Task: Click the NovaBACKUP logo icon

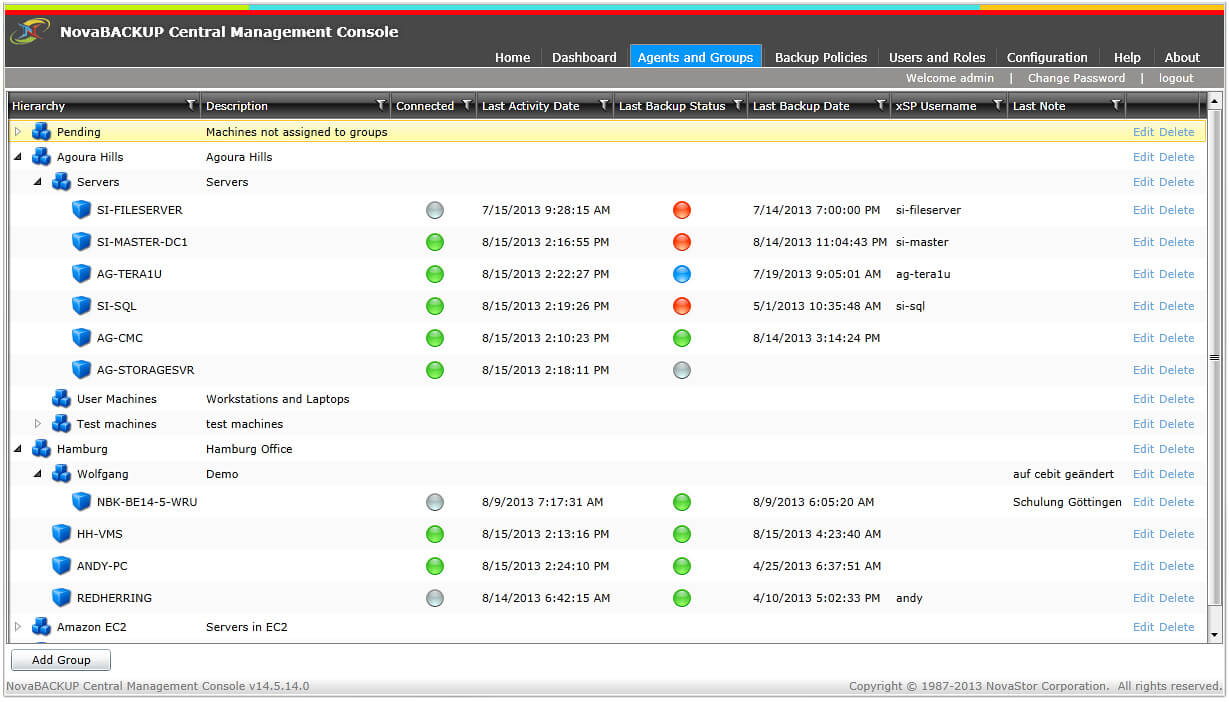Action: click(x=30, y=32)
